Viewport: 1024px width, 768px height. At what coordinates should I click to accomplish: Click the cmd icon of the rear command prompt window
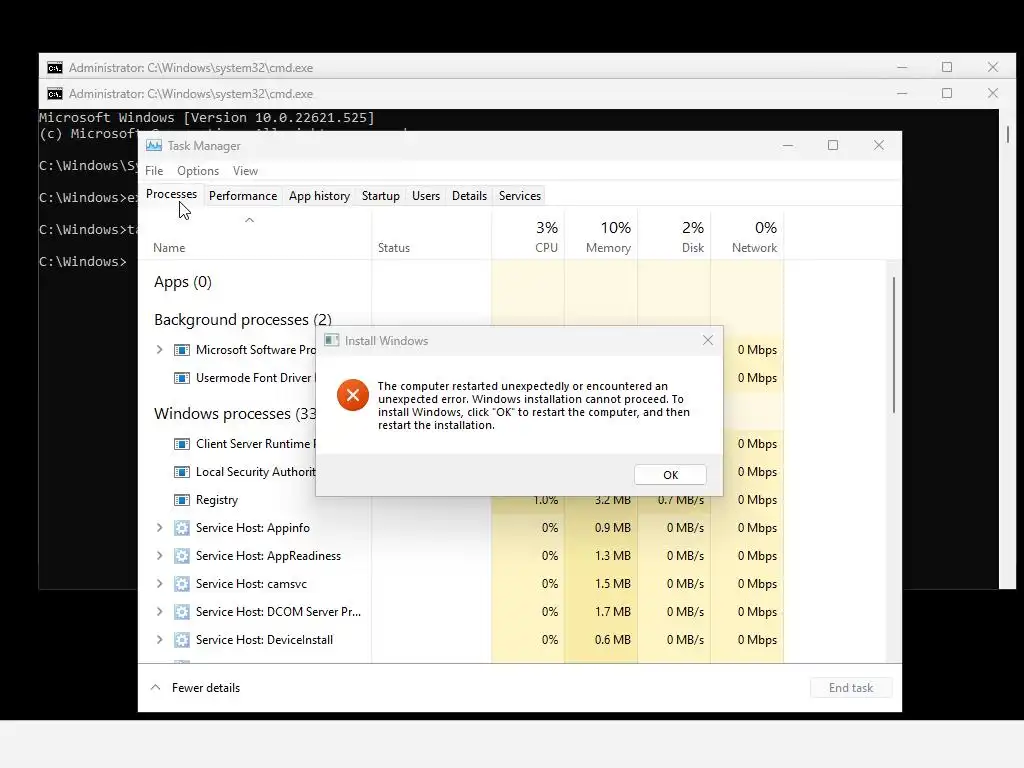pos(55,68)
